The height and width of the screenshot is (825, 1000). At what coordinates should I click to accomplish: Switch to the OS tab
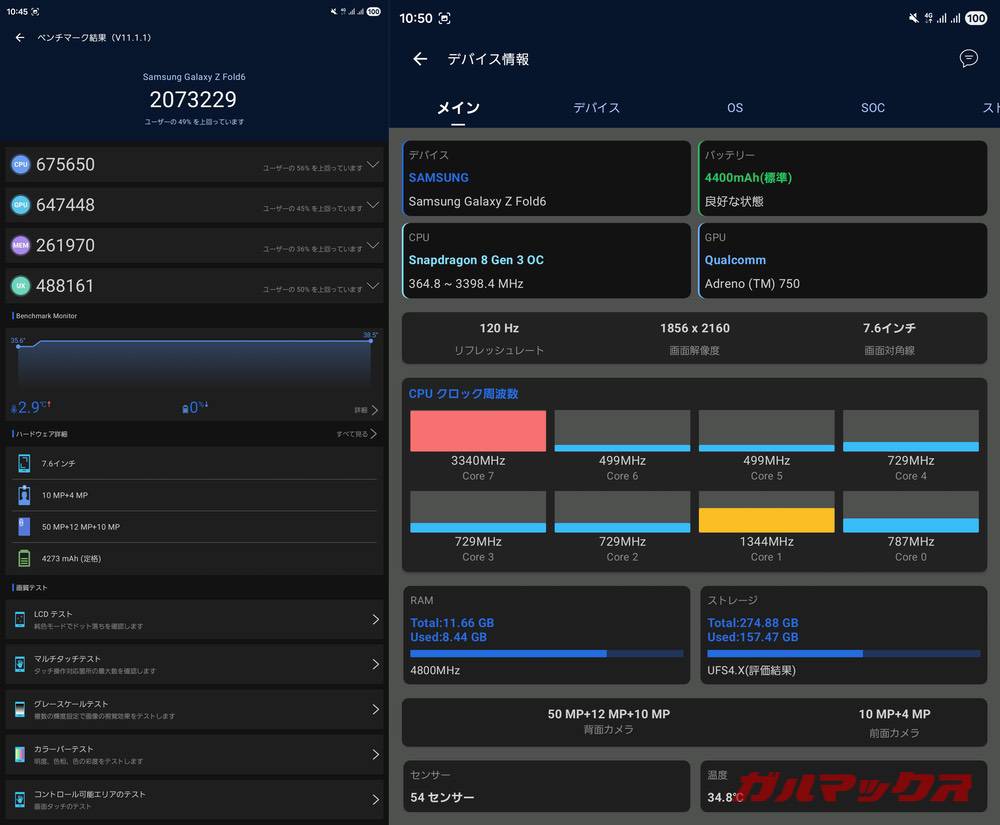click(x=735, y=108)
